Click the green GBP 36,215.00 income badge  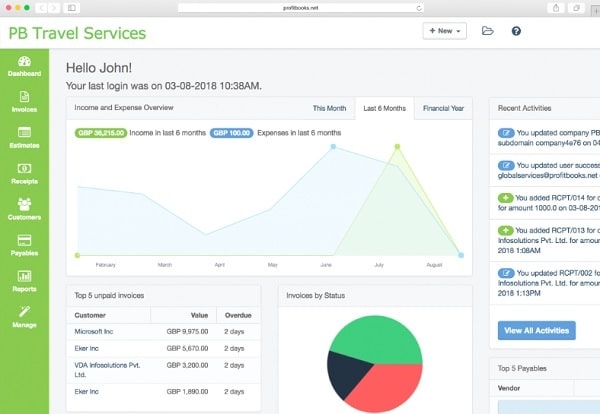pyautogui.click(x=101, y=133)
